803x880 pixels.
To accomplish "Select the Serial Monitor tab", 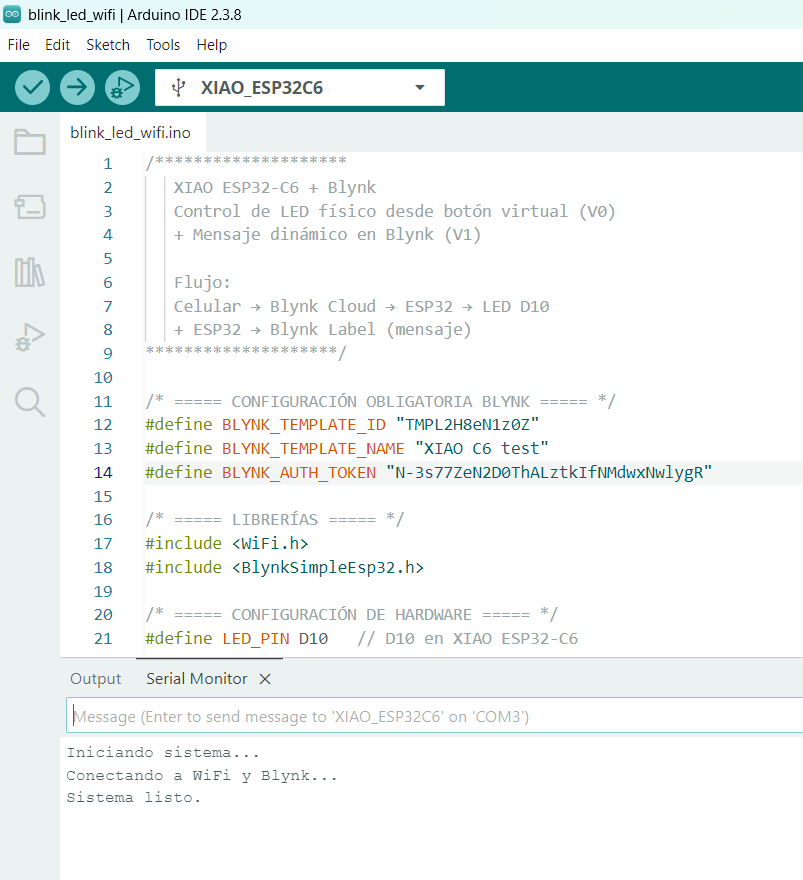I will [197, 679].
